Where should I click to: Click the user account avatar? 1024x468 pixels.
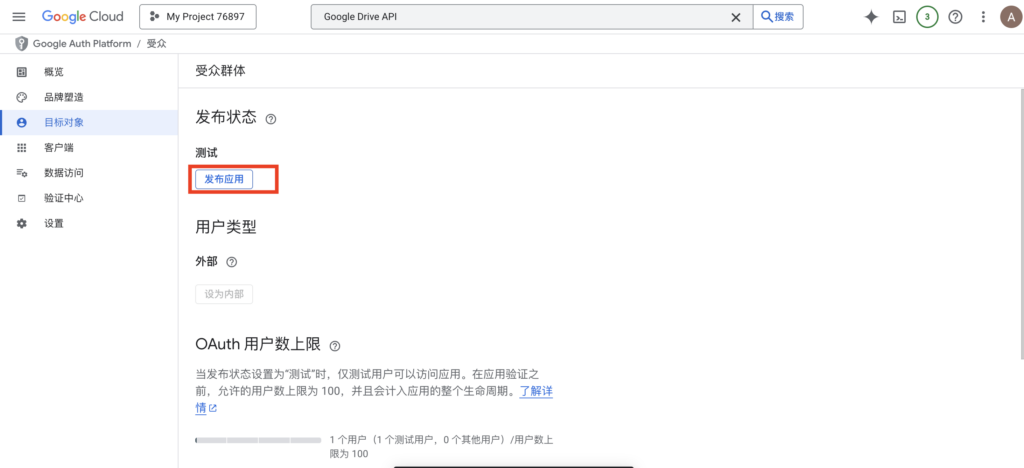[1010, 17]
